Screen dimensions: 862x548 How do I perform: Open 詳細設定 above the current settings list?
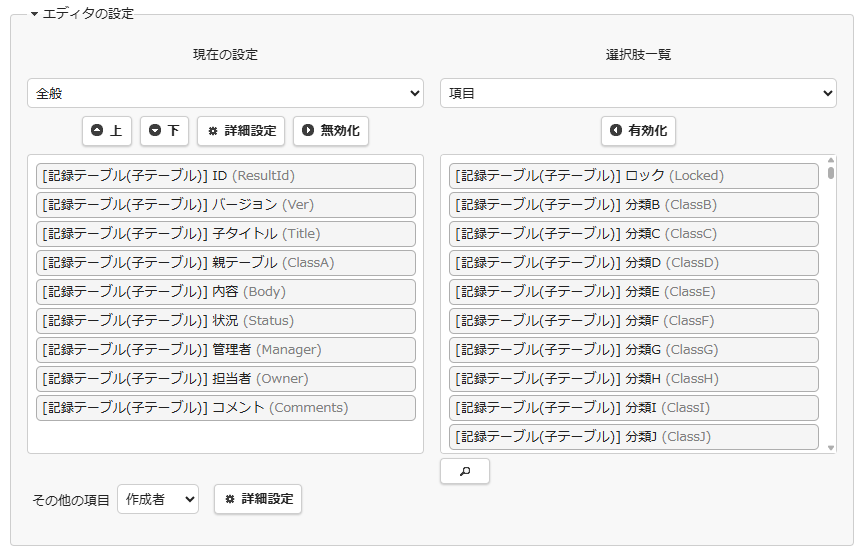tap(241, 131)
